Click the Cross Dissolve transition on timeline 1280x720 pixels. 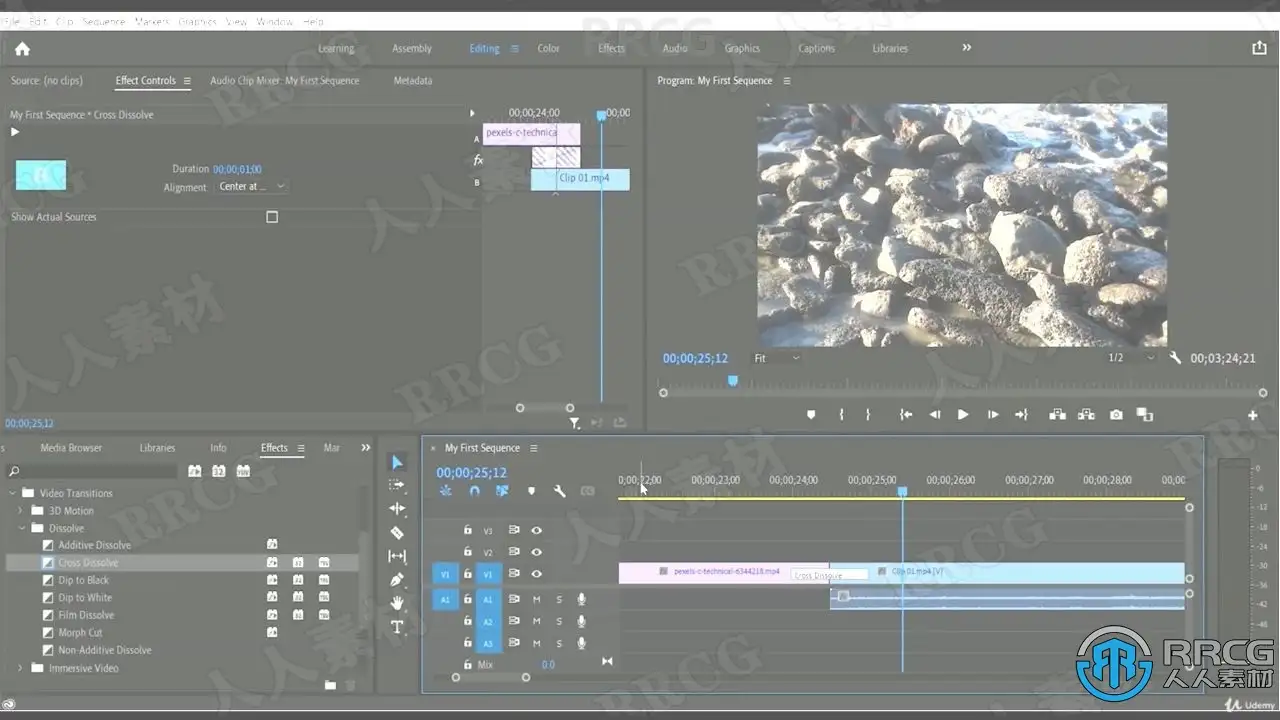point(830,575)
